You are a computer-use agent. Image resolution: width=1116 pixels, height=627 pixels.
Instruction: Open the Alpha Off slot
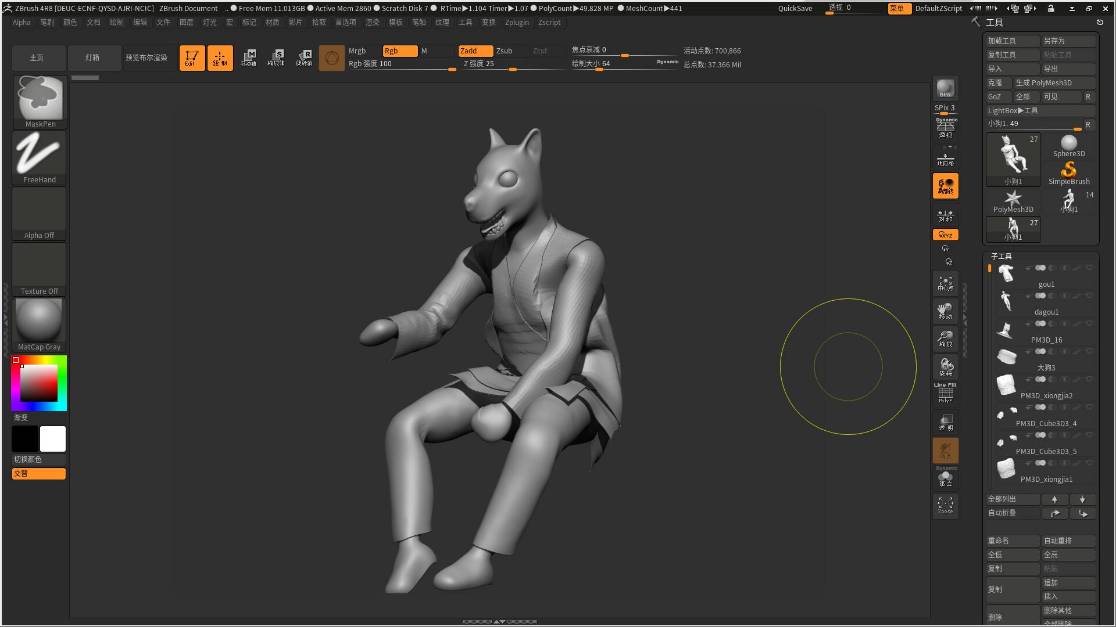39,214
